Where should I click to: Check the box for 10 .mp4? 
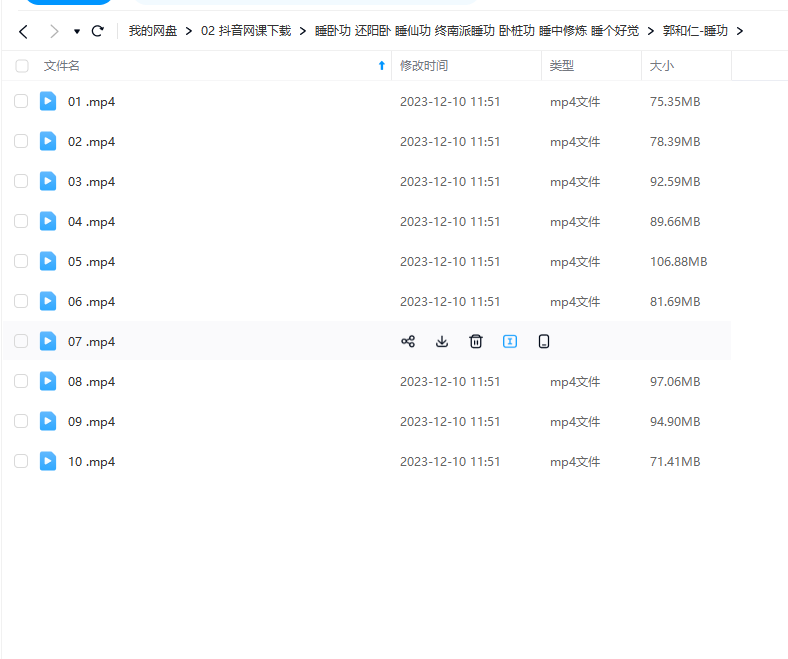coord(21,461)
